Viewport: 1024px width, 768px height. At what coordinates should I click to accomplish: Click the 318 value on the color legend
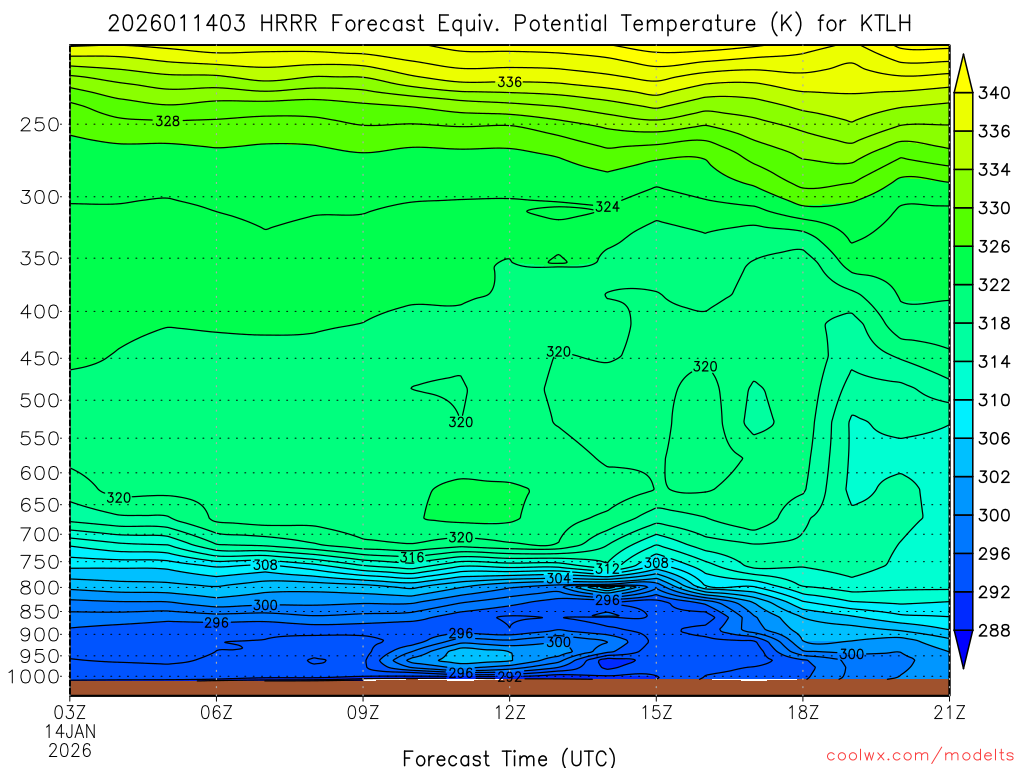(994, 323)
